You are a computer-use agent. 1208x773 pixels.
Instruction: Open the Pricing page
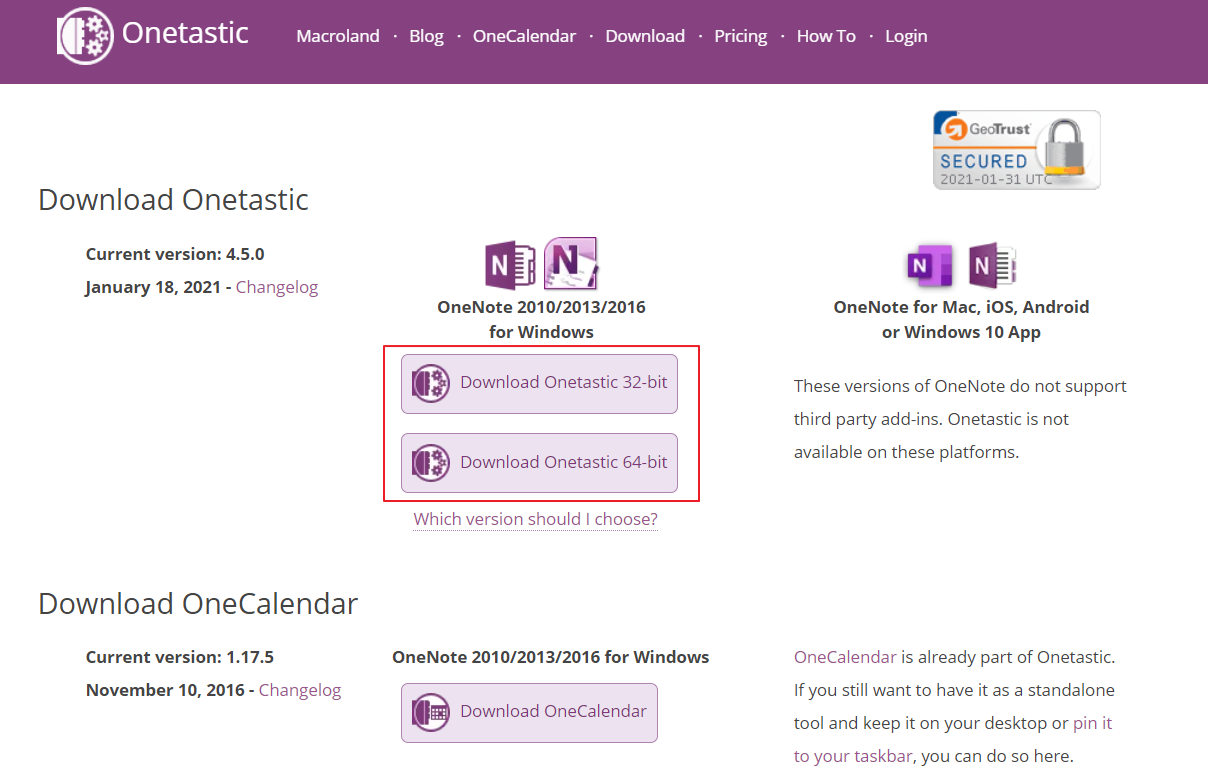(741, 36)
